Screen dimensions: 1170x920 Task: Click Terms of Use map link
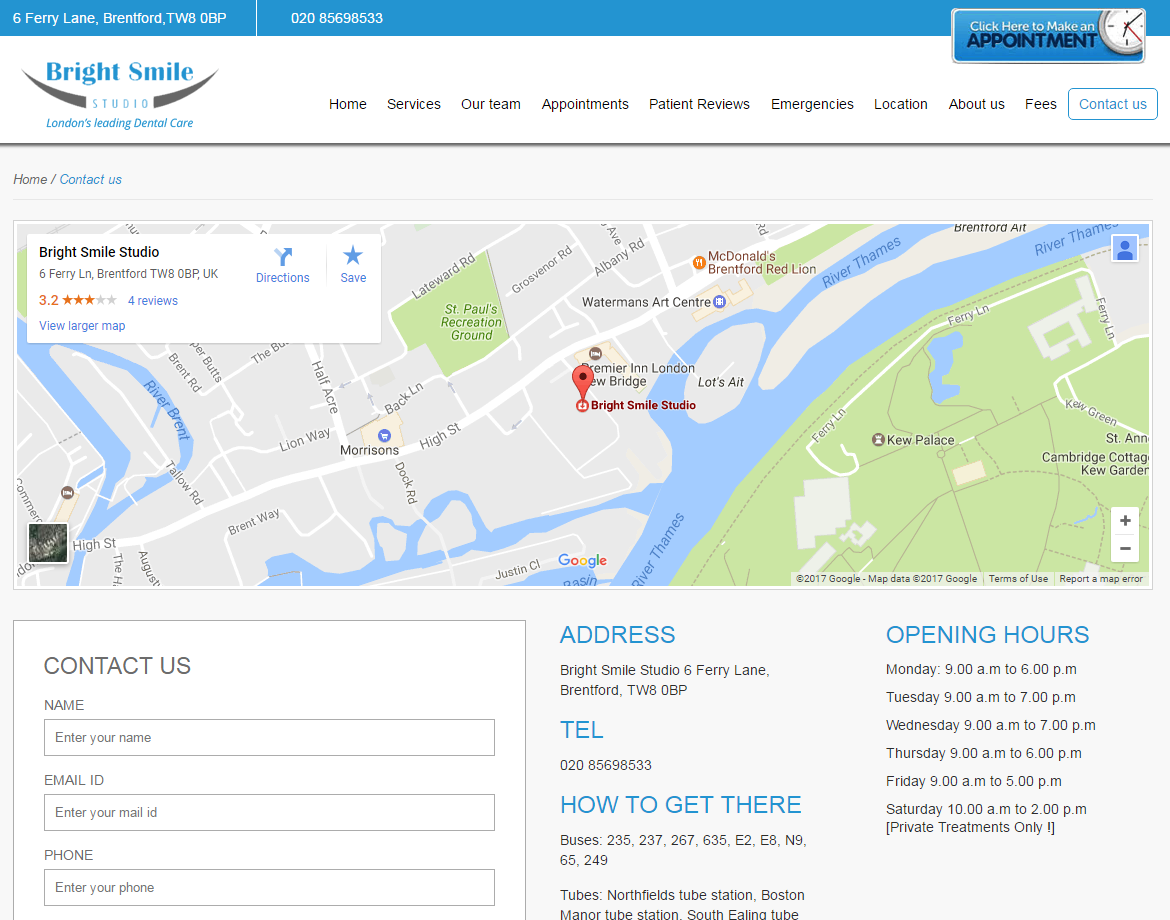(1018, 579)
